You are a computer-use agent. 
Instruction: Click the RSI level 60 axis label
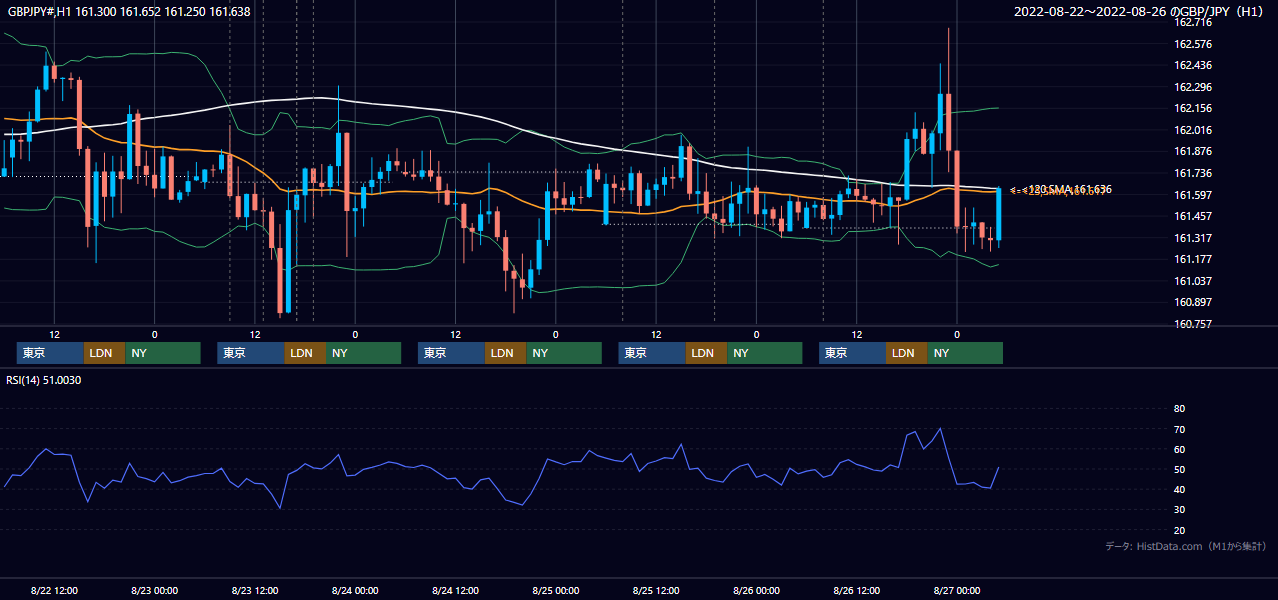point(1179,449)
